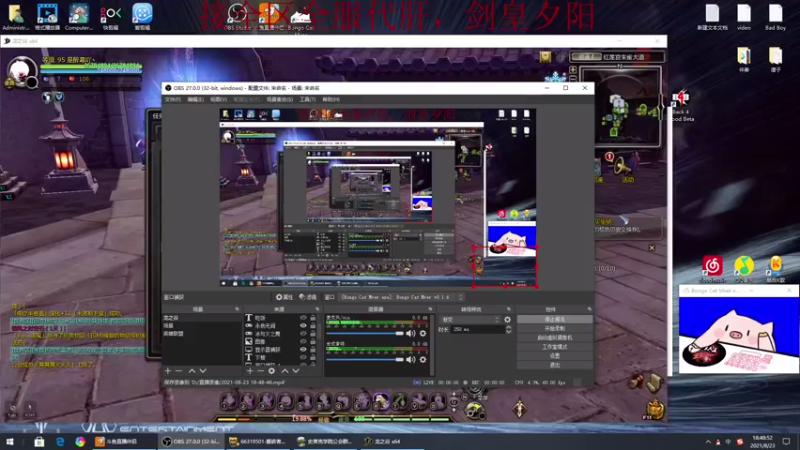Open desktop audio channel settings gear
Viewport: 800px width, 450px height.
point(422,360)
